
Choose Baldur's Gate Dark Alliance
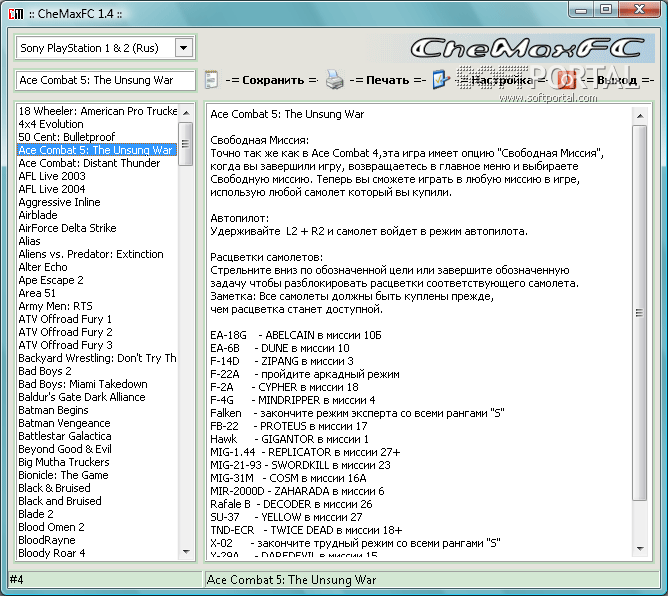97,397
